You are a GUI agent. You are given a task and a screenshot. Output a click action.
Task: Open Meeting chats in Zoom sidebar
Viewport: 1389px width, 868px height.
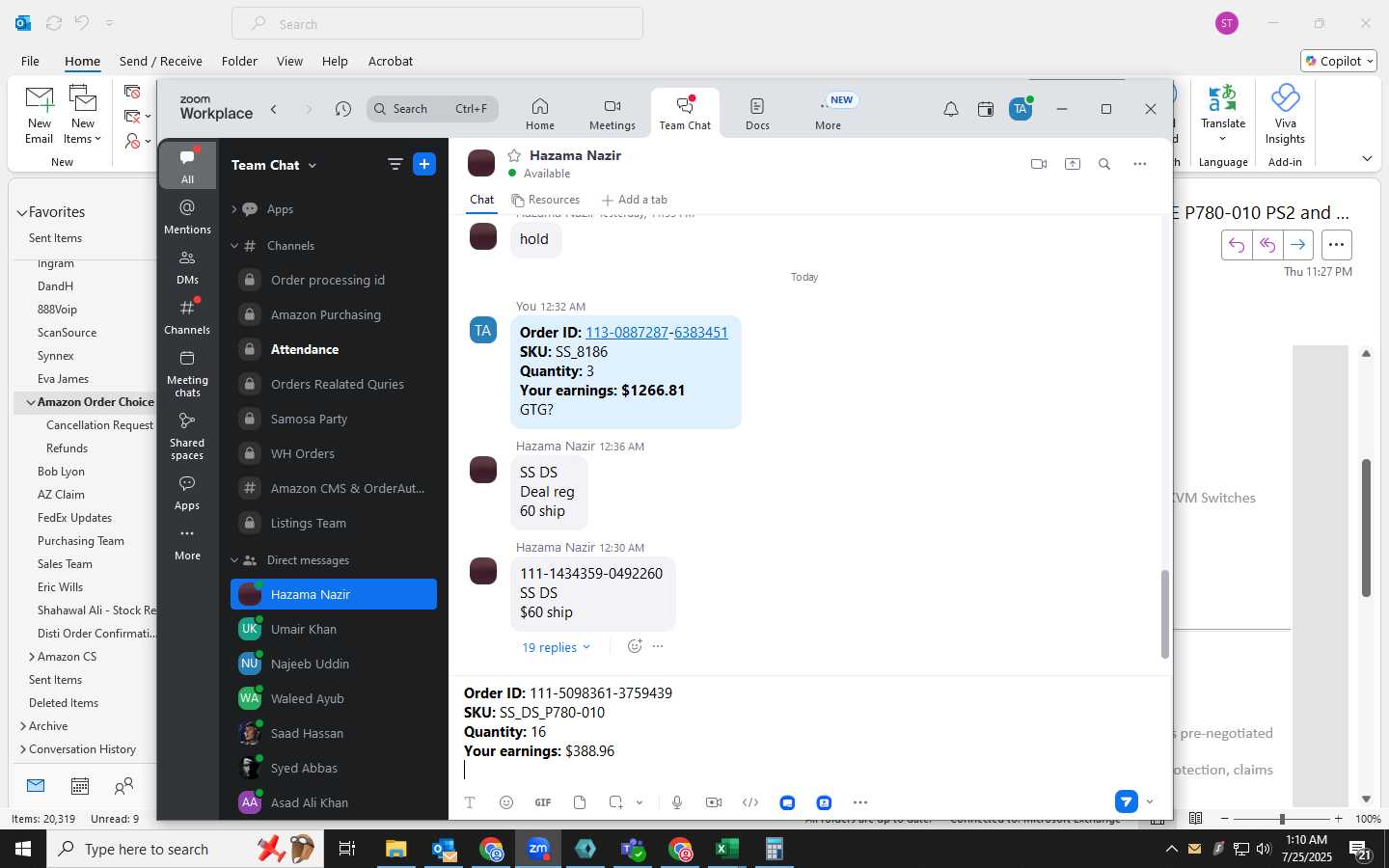(187, 374)
